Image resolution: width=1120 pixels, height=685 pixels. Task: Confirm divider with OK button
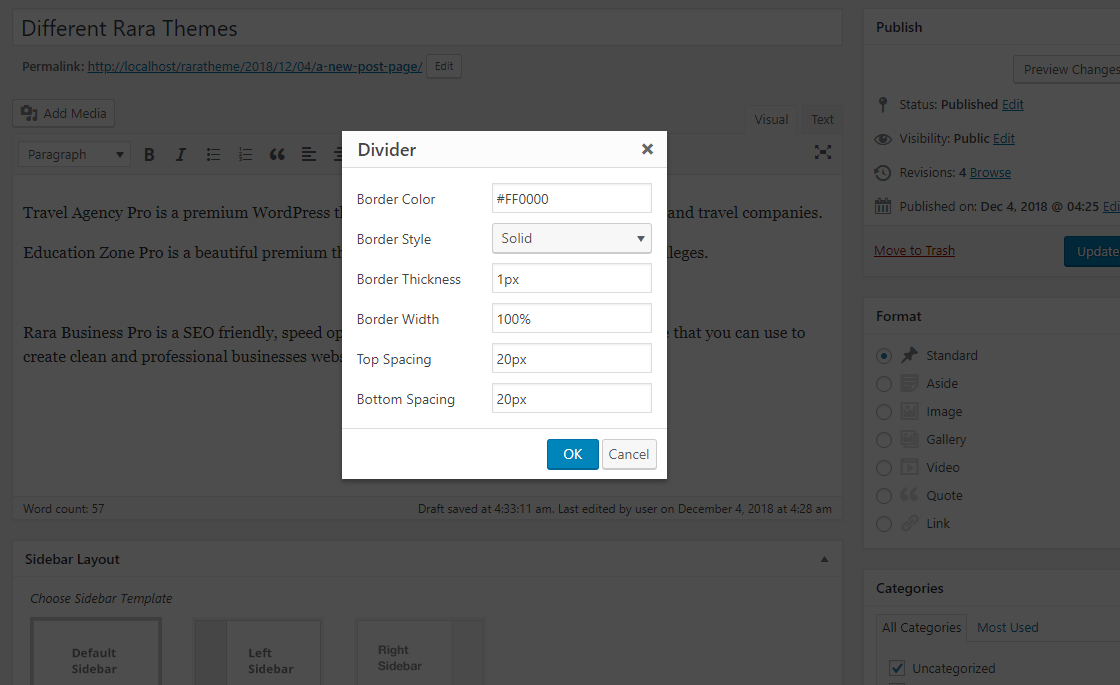tap(572, 454)
